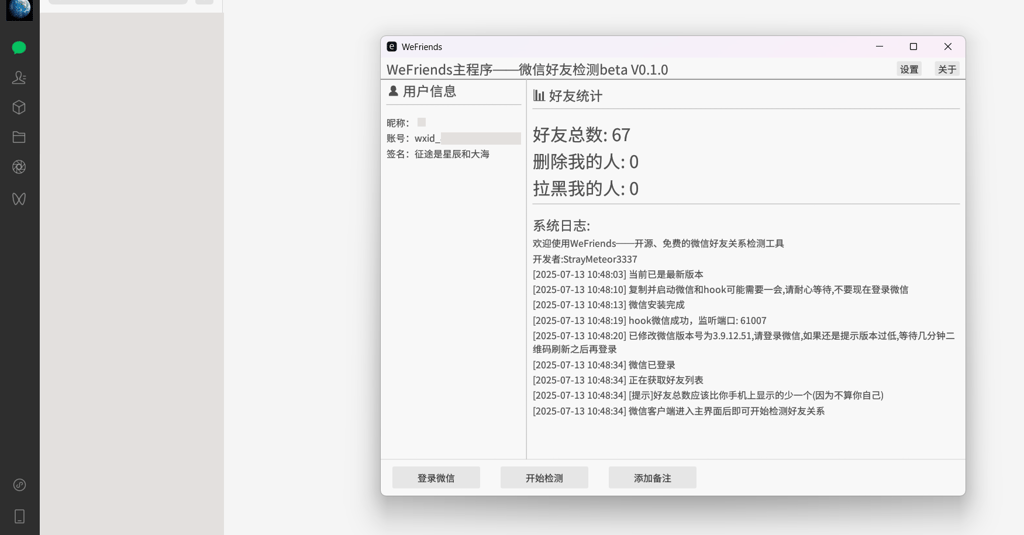Click the log line 正在获取好友列表
Image resolution: width=1024 pixels, height=535 pixels.
618,380
